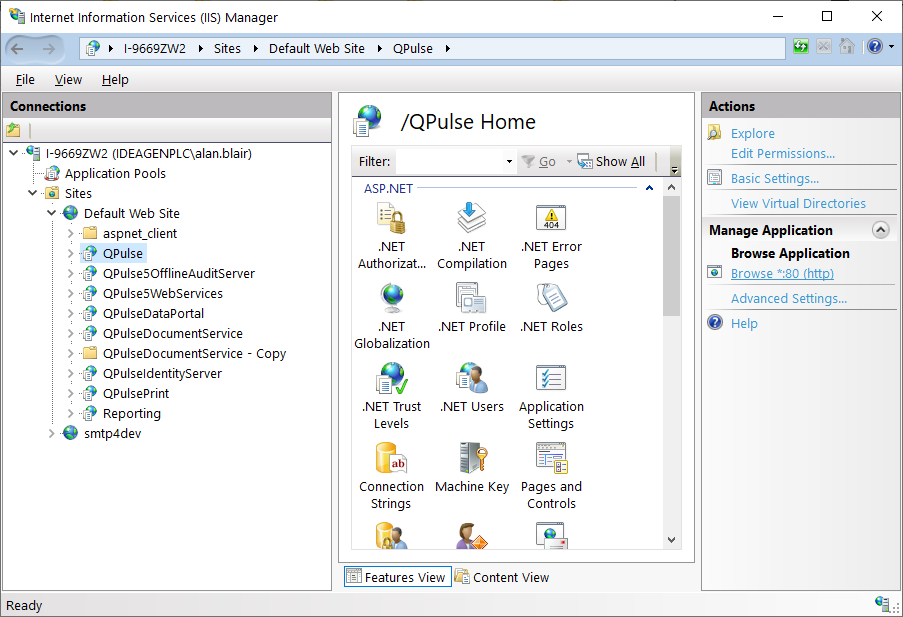Image resolution: width=903 pixels, height=617 pixels.
Task: Open Connection Strings feature
Action: point(392,477)
